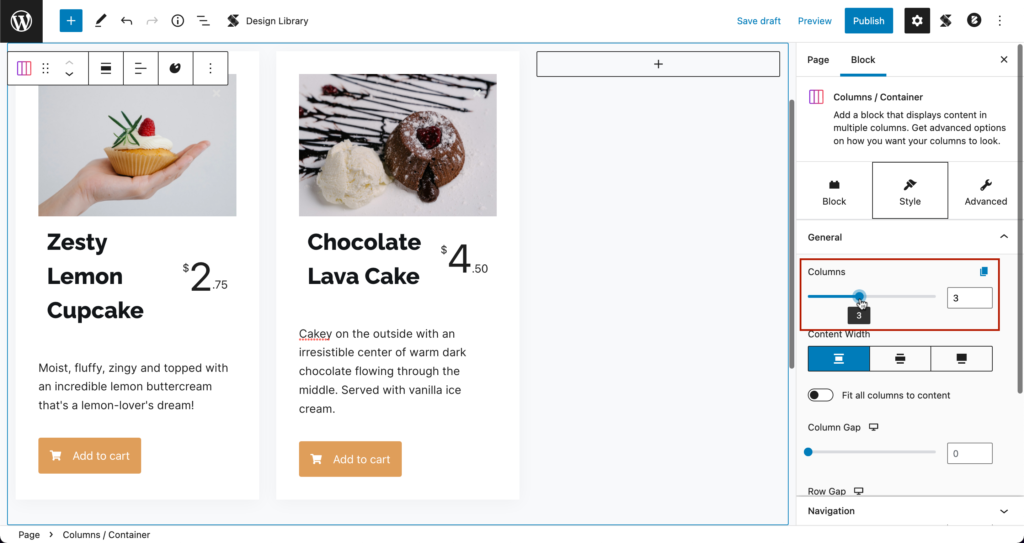Select the third Content Width option
This screenshot has height=543, width=1024.
click(x=961, y=359)
